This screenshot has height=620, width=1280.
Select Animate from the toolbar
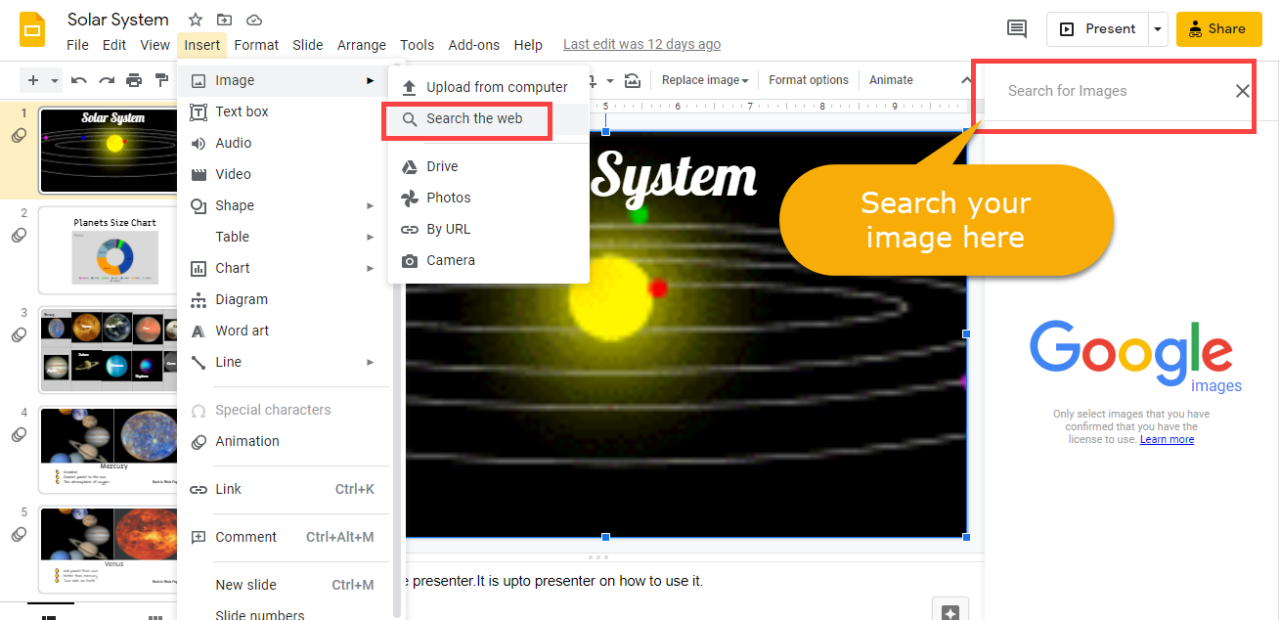889,79
